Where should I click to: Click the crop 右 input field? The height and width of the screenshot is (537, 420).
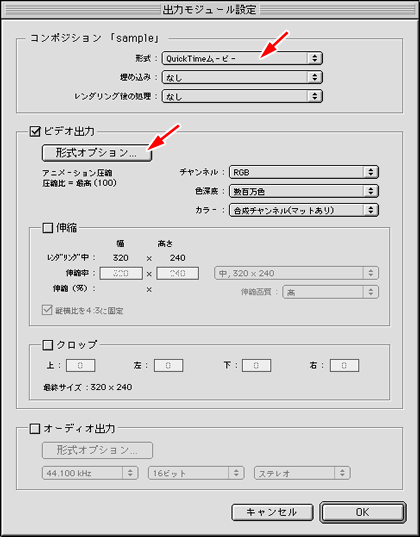tap(344, 365)
